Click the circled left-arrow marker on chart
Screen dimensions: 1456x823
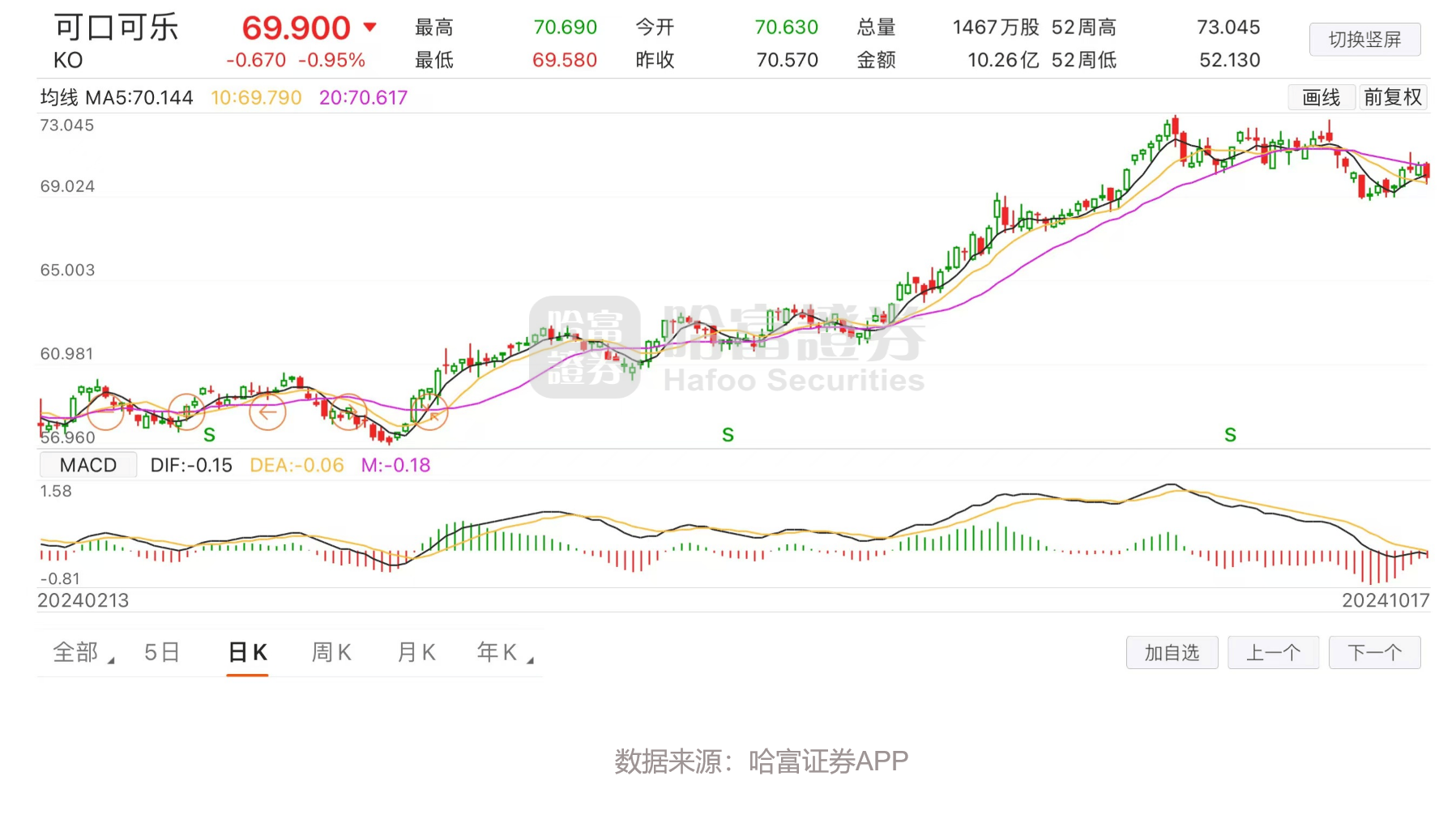pyautogui.click(x=267, y=413)
